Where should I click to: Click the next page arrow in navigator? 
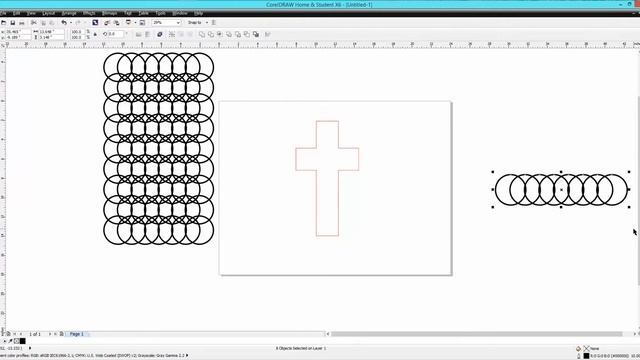[x=50, y=334]
